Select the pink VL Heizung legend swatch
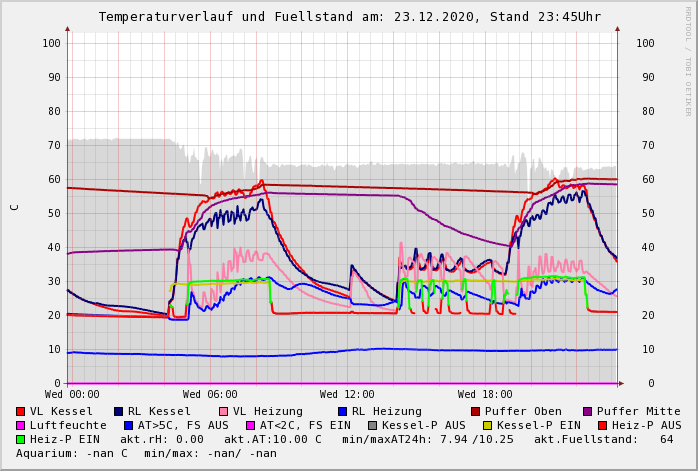Screen dimensions: 698x471 click(x=223, y=412)
